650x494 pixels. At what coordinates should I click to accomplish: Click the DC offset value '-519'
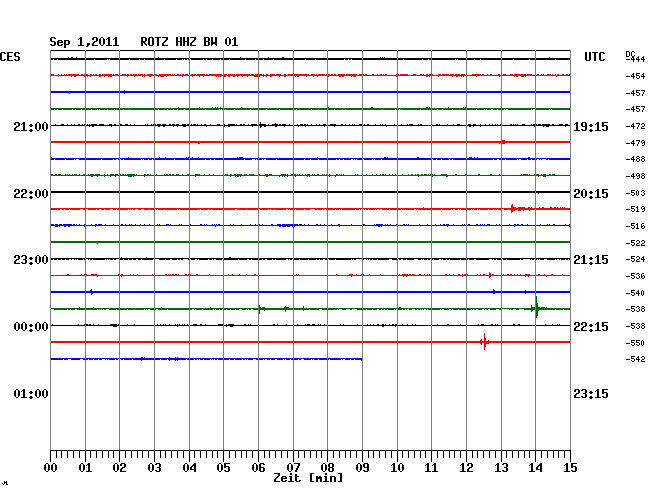point(635,209)
